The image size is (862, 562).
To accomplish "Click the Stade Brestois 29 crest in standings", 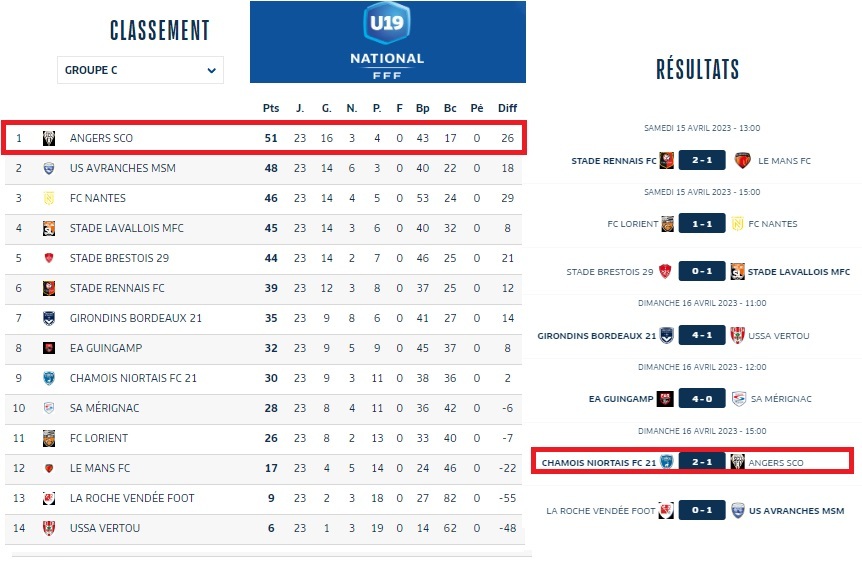I will tap(48, 258).
